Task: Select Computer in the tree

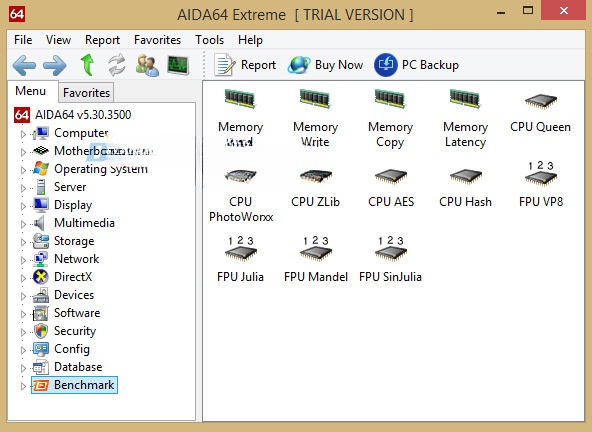Action: (81, 133)
